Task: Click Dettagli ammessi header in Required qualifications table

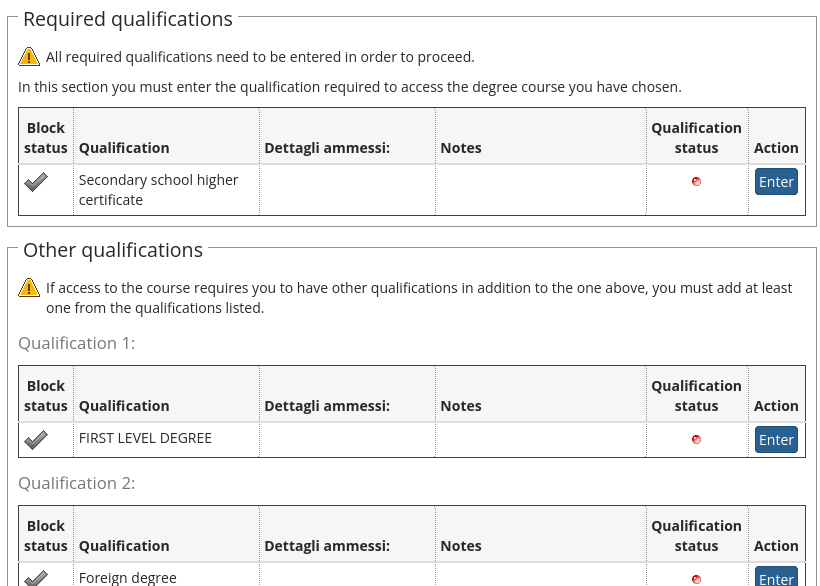Action: [326, 148]
